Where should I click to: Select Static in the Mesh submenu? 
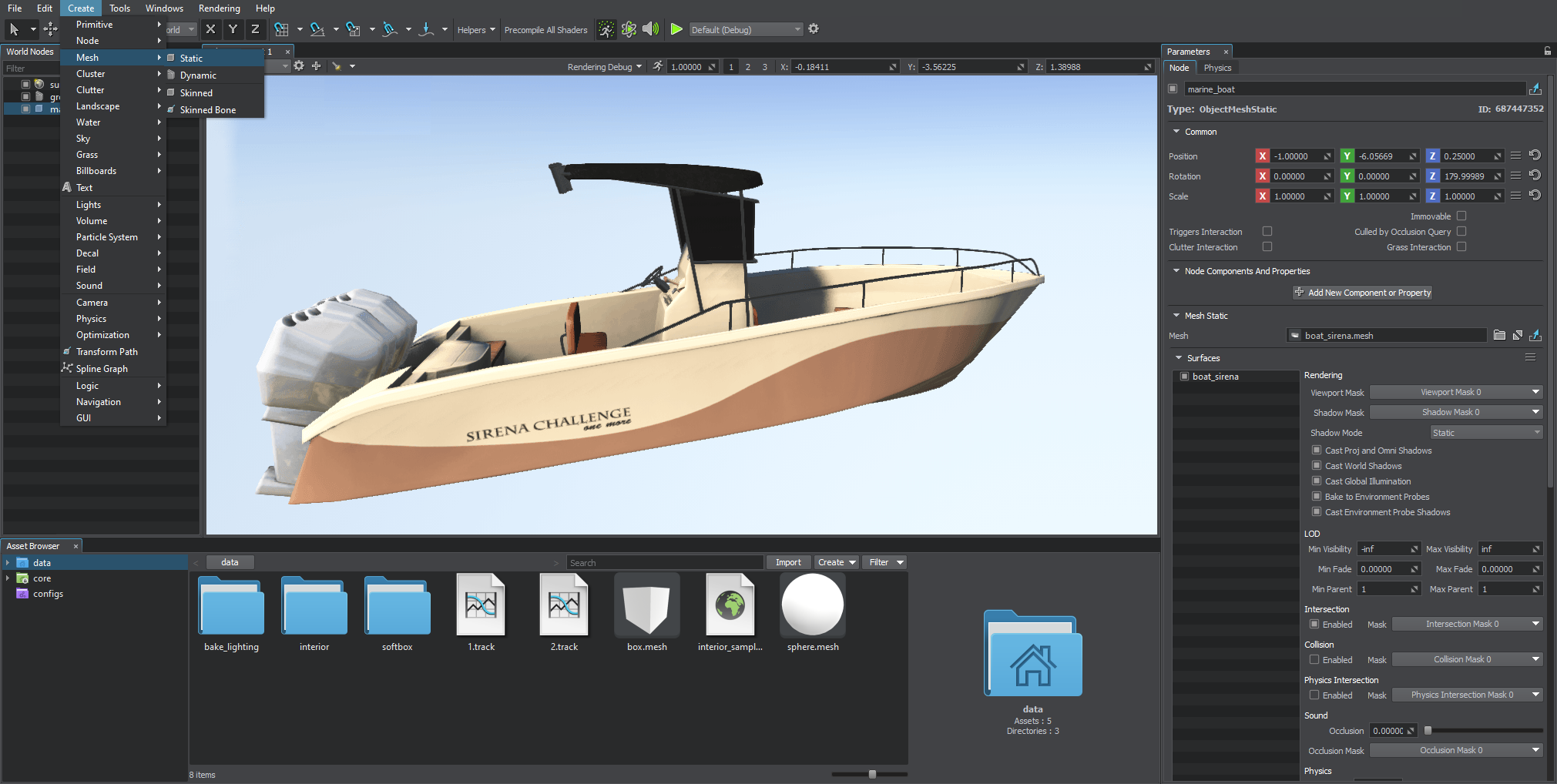tap(191, 59)
